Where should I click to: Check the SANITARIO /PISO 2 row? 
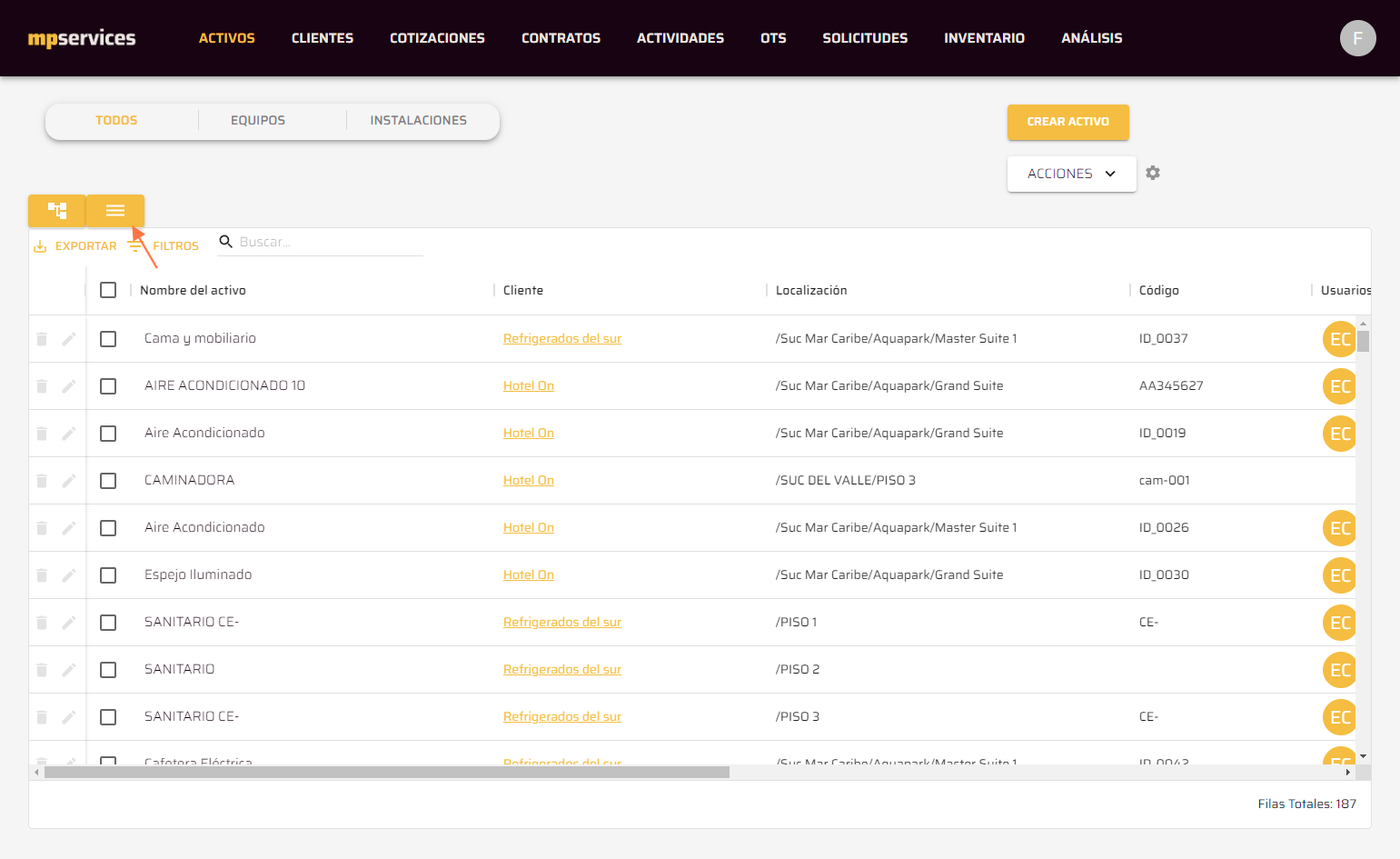pos(108,670)
